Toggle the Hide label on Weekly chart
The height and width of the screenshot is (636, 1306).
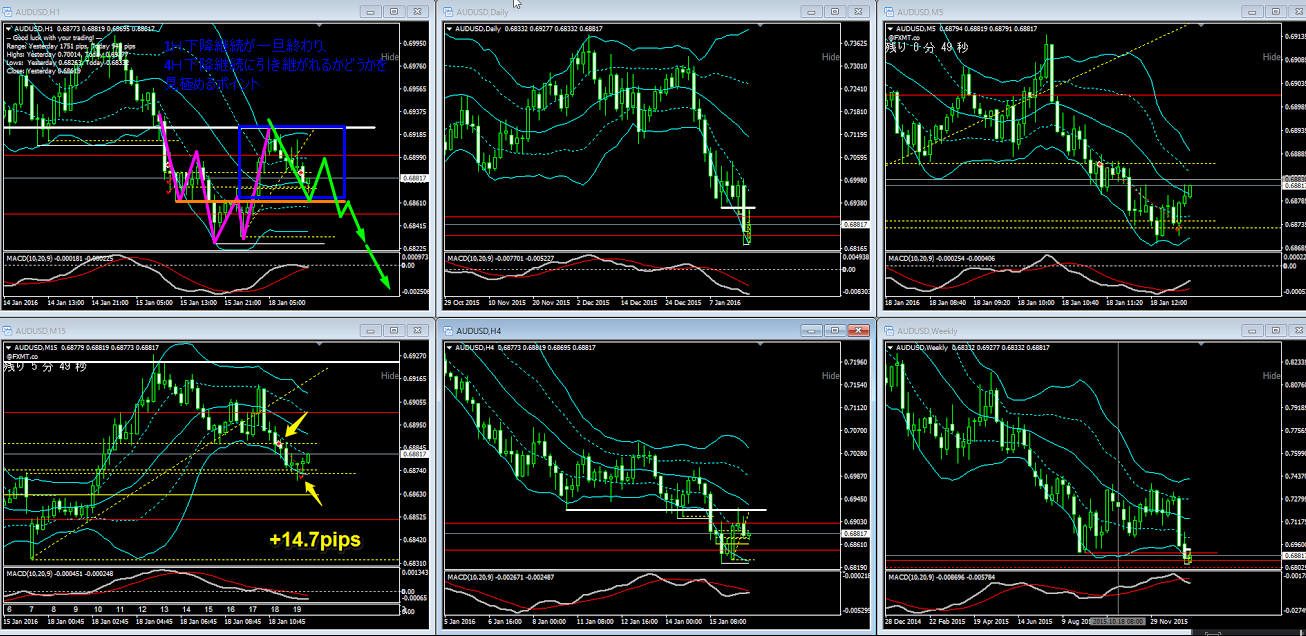click(x=1270, y=376)
